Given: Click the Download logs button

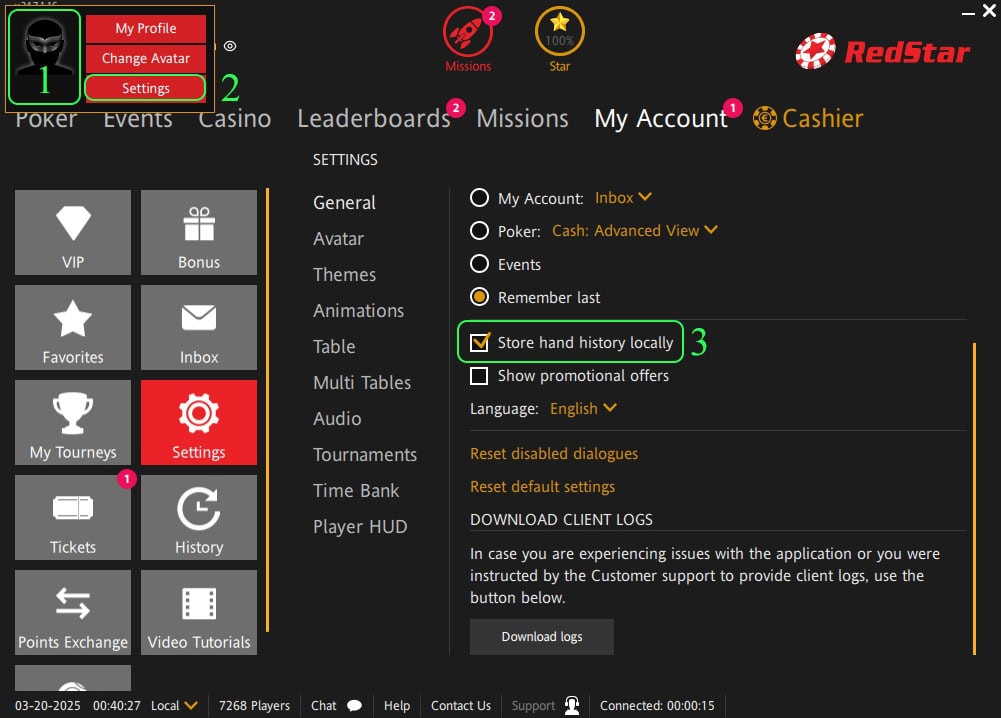Looking at the screenshot, I should pos(541,637).
